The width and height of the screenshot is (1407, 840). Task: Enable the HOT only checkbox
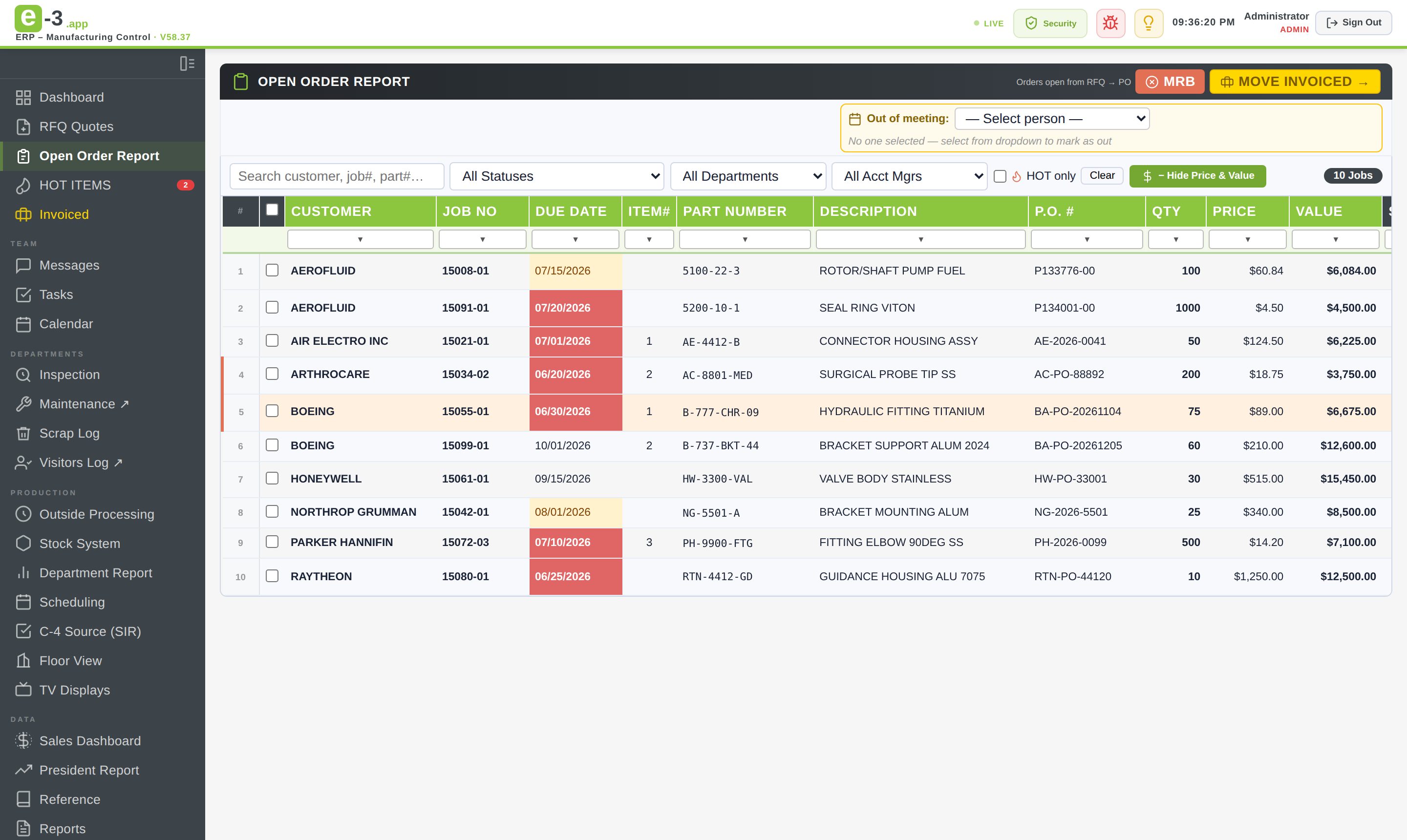pos(1000,176)
